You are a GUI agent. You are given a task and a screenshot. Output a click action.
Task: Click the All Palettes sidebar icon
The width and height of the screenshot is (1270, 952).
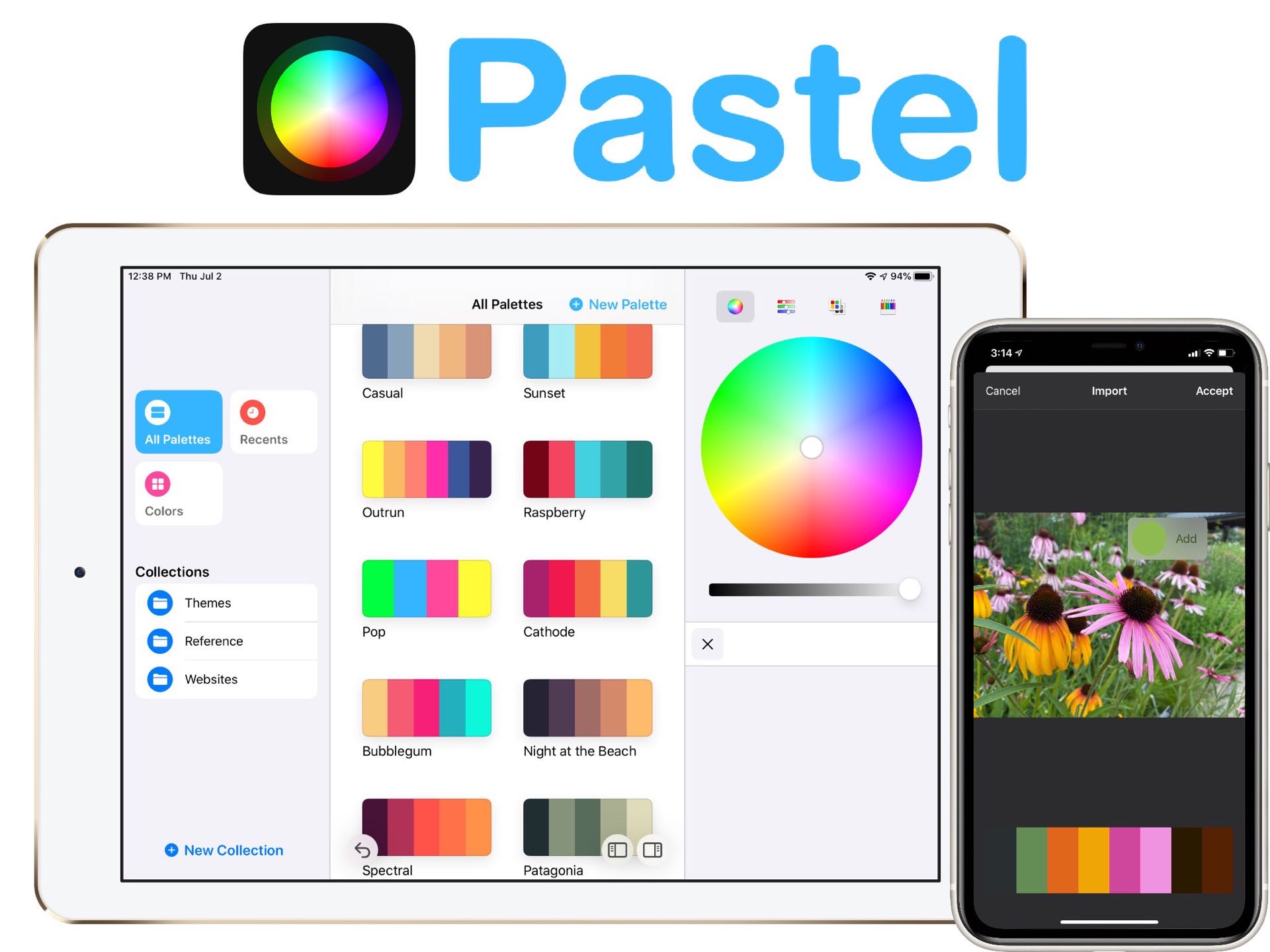[178, 420]
